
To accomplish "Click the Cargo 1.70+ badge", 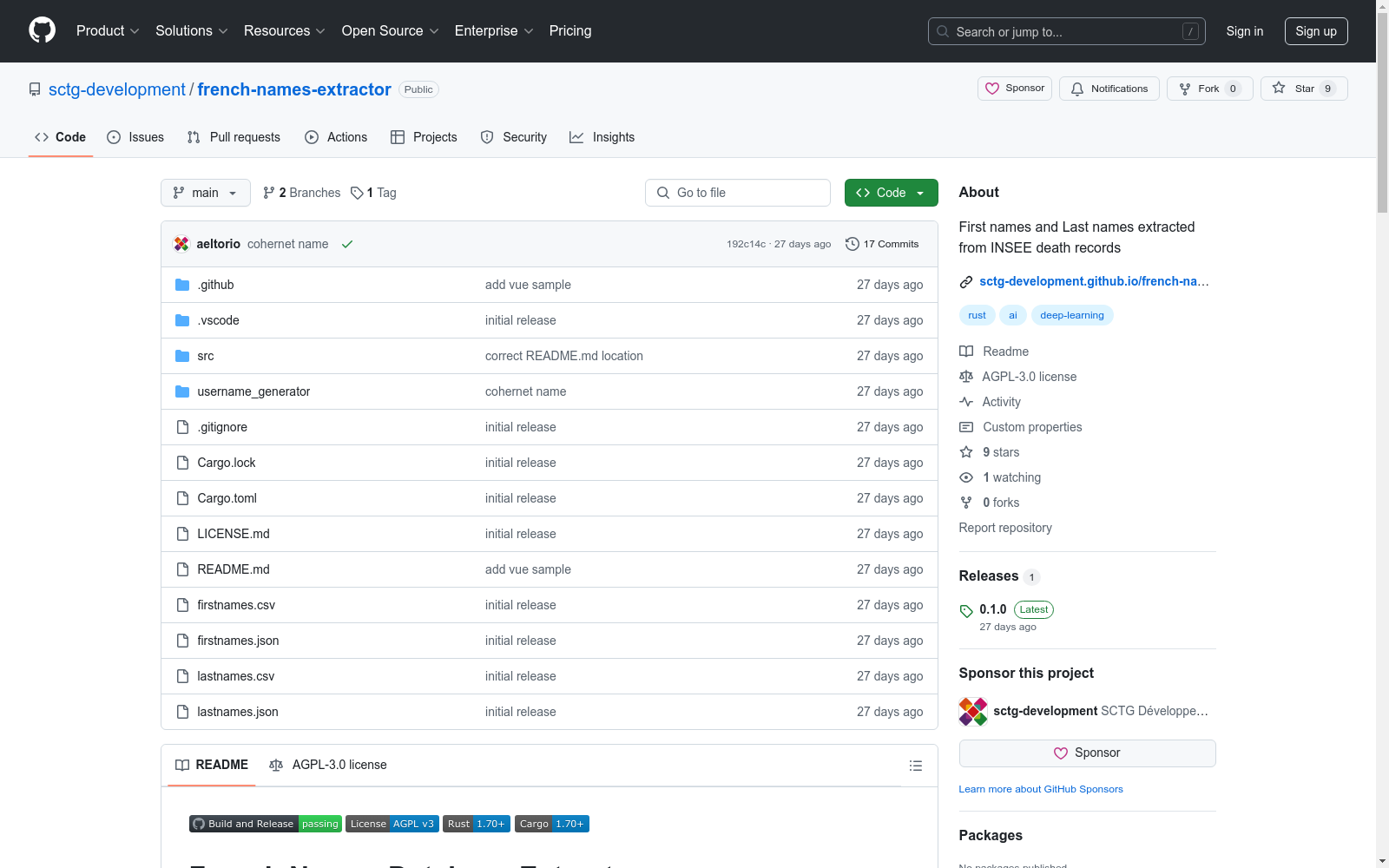I will click(552, 824).
